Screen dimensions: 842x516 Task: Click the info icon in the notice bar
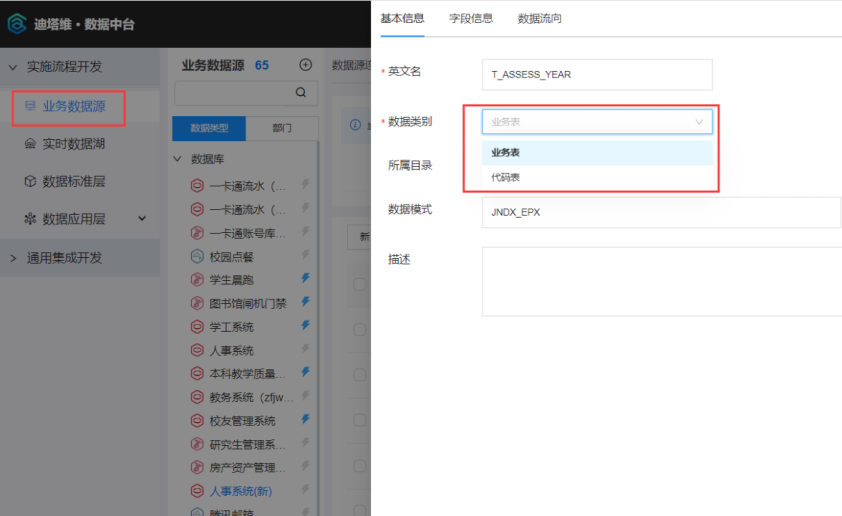tap(354, 125)
